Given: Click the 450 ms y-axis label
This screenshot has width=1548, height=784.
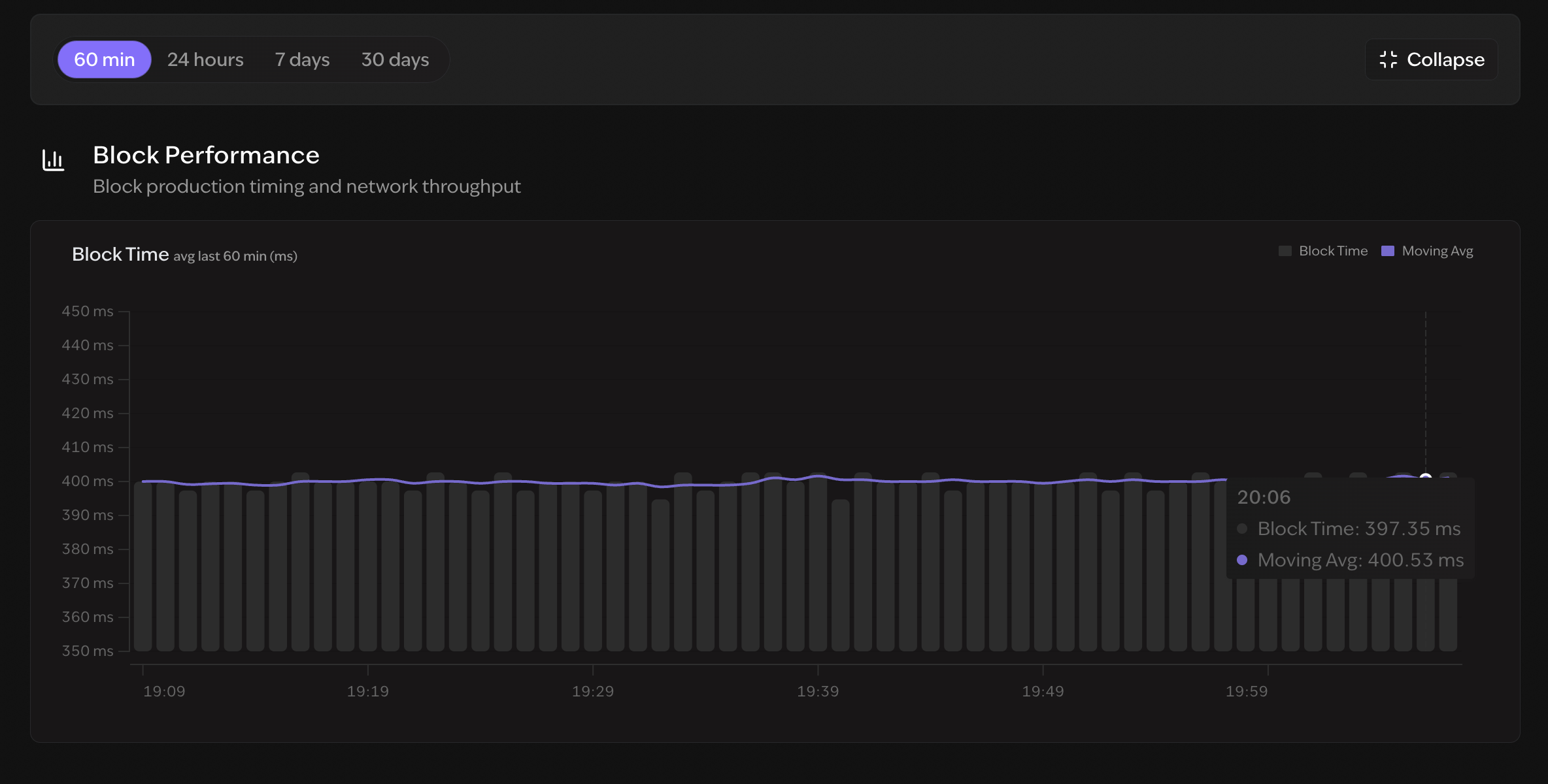Looking at the screenshot, I should click(x=88, y=311).
